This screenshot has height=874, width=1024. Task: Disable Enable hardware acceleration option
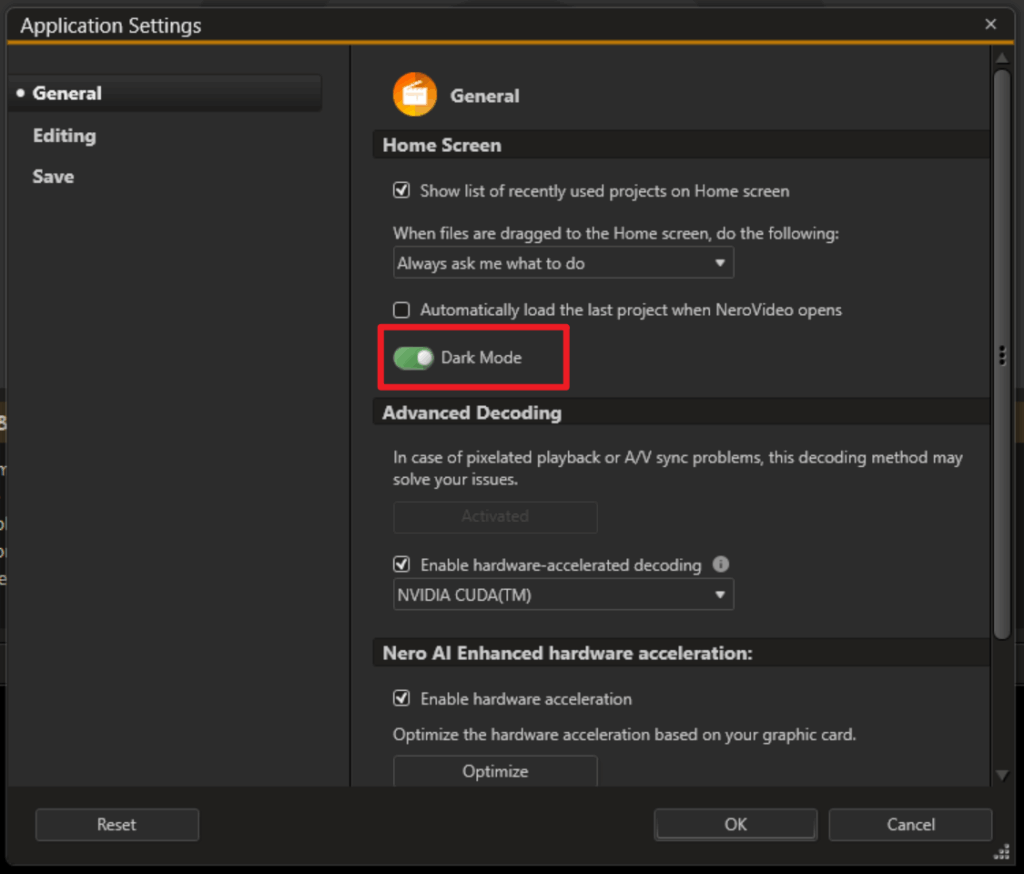(401, 699)
